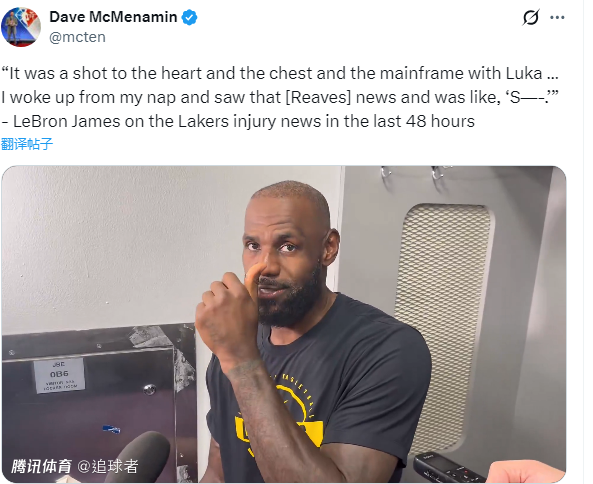The width and height of the screenshot is (593, 484).
Task: Click the Dave McMenamin display name
Action: (113, 17)
